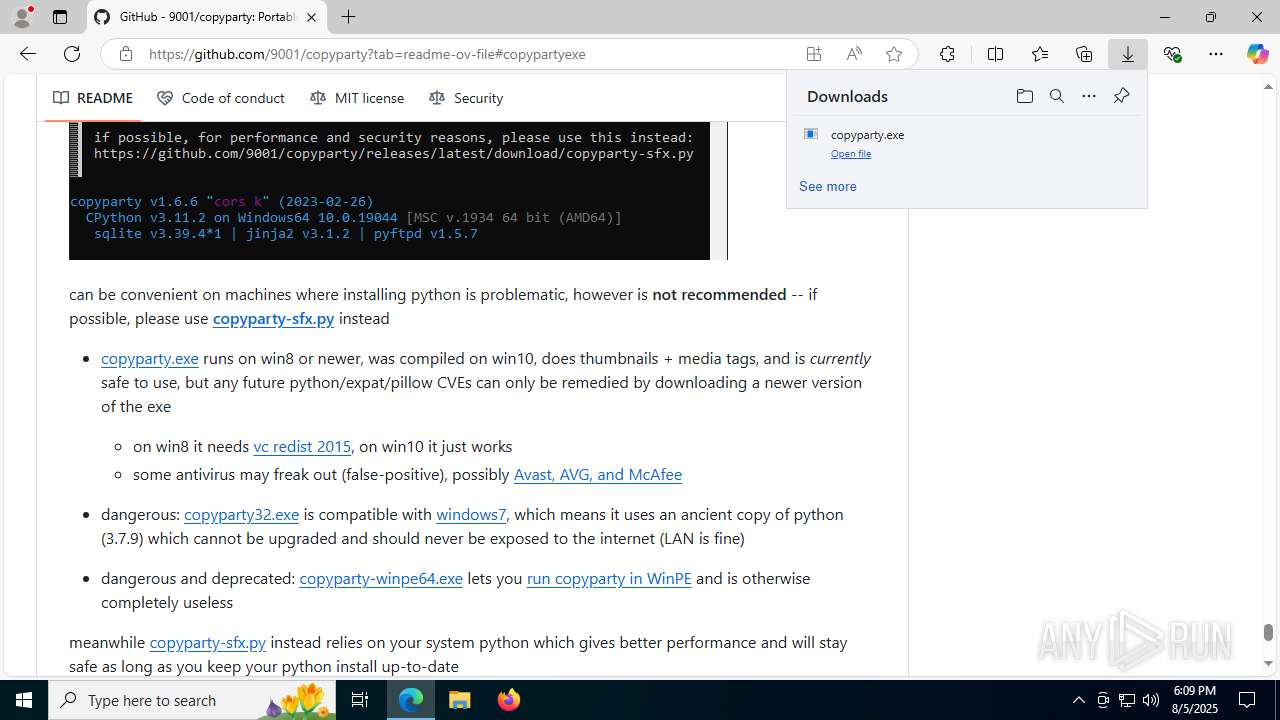Open Collections panel
This screenshot has height=720, width=1280.
[x=1084, y=54]
